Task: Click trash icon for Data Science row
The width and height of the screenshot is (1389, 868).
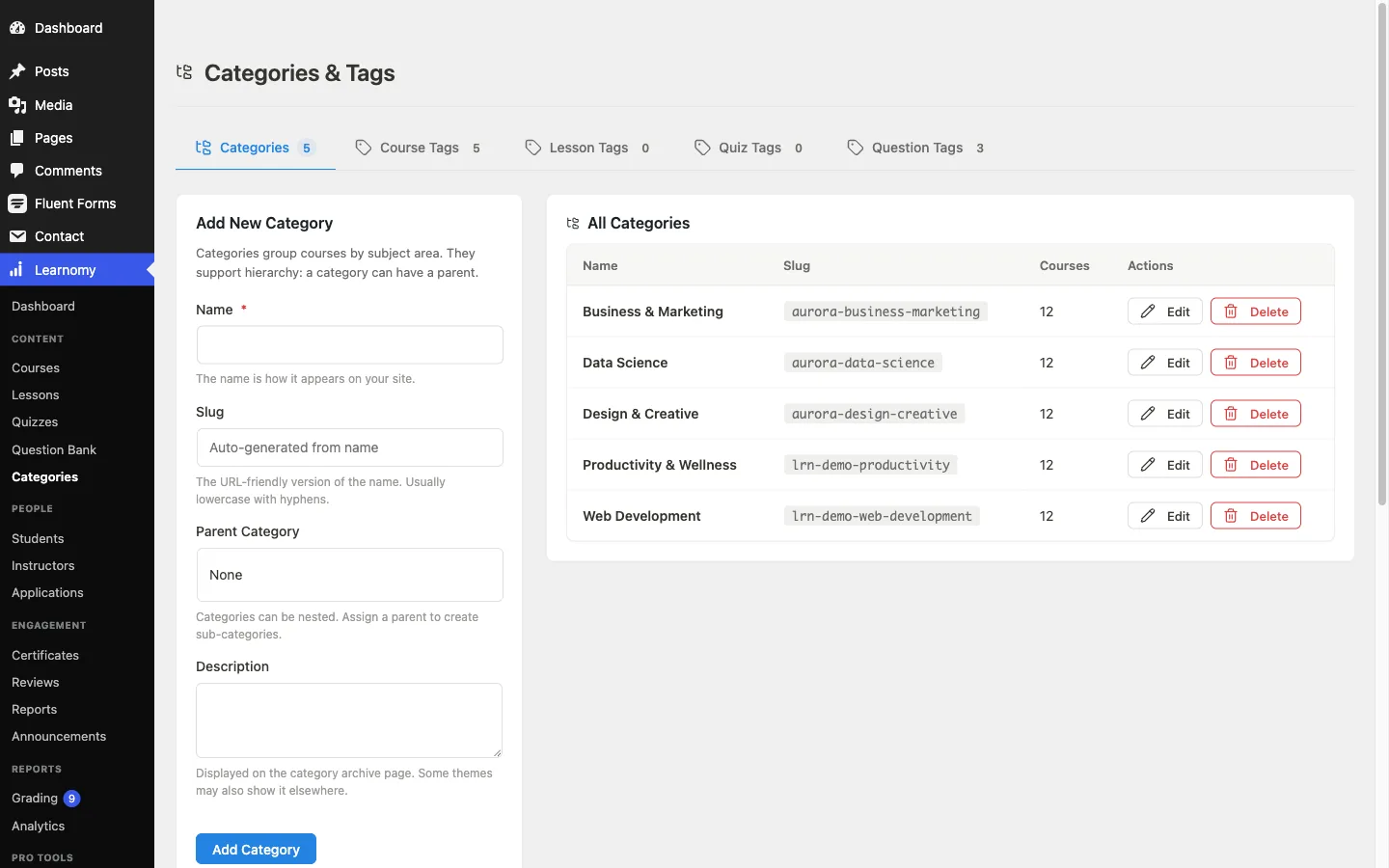Action: 1231,363
